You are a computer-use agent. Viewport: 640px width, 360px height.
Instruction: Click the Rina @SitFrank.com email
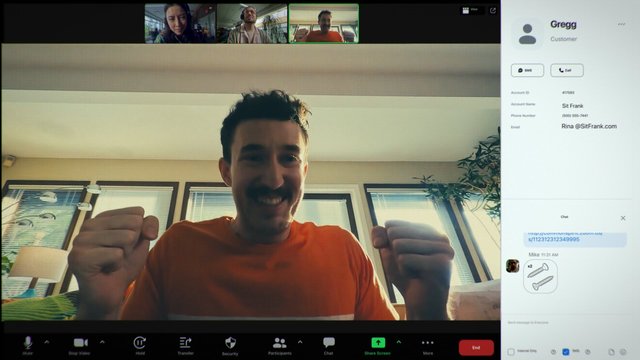point(589,127)
